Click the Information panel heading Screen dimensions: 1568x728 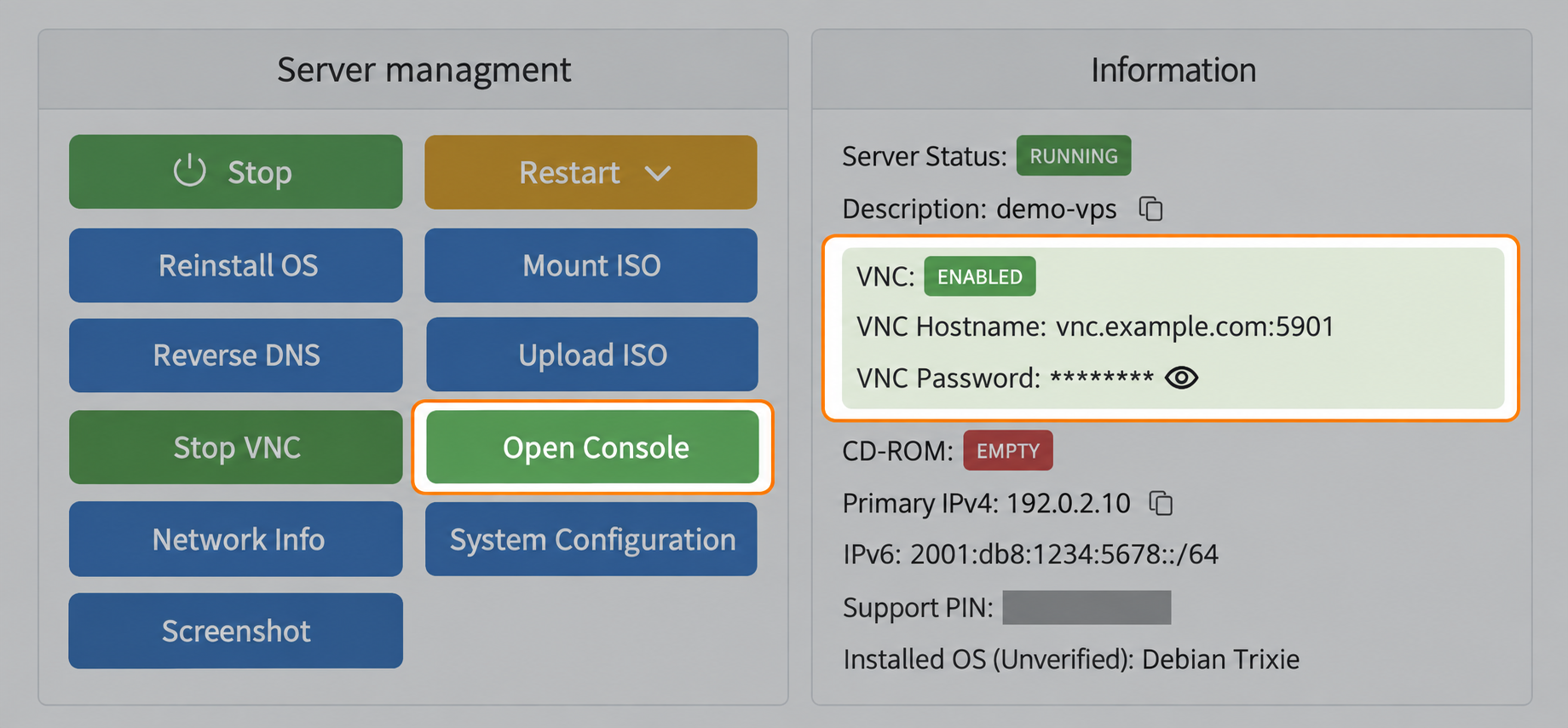coord(1173,70)
